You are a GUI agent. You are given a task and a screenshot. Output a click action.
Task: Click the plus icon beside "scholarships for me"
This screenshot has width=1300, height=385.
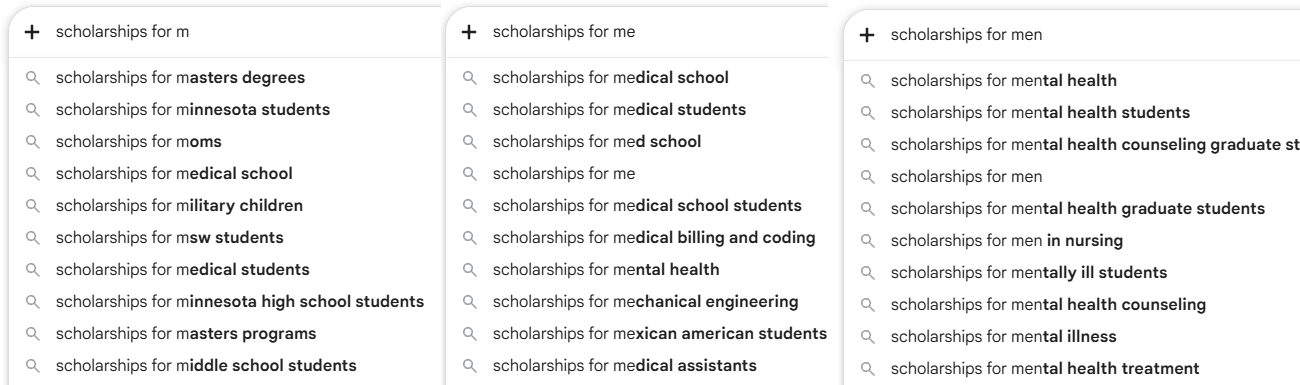click(469, 32)
